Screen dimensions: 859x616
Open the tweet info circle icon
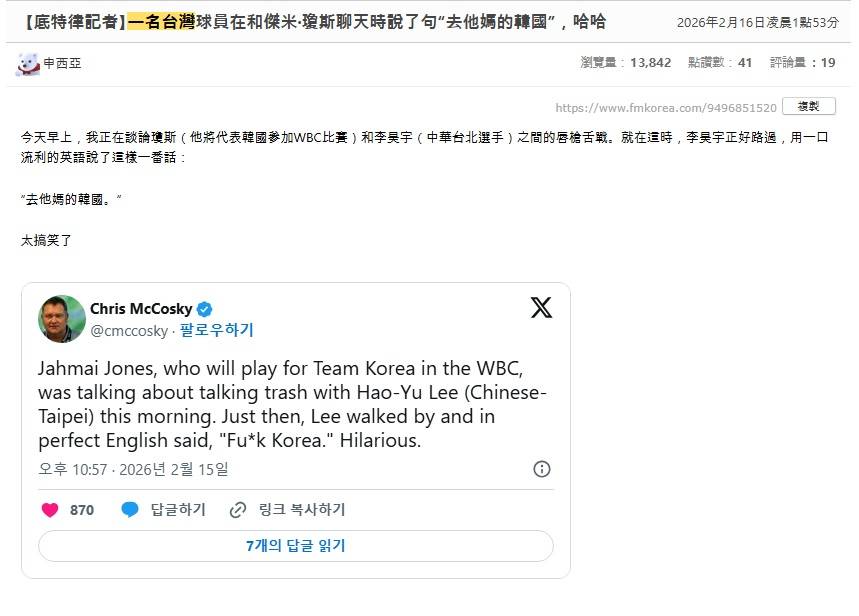[x=541, y=469]
